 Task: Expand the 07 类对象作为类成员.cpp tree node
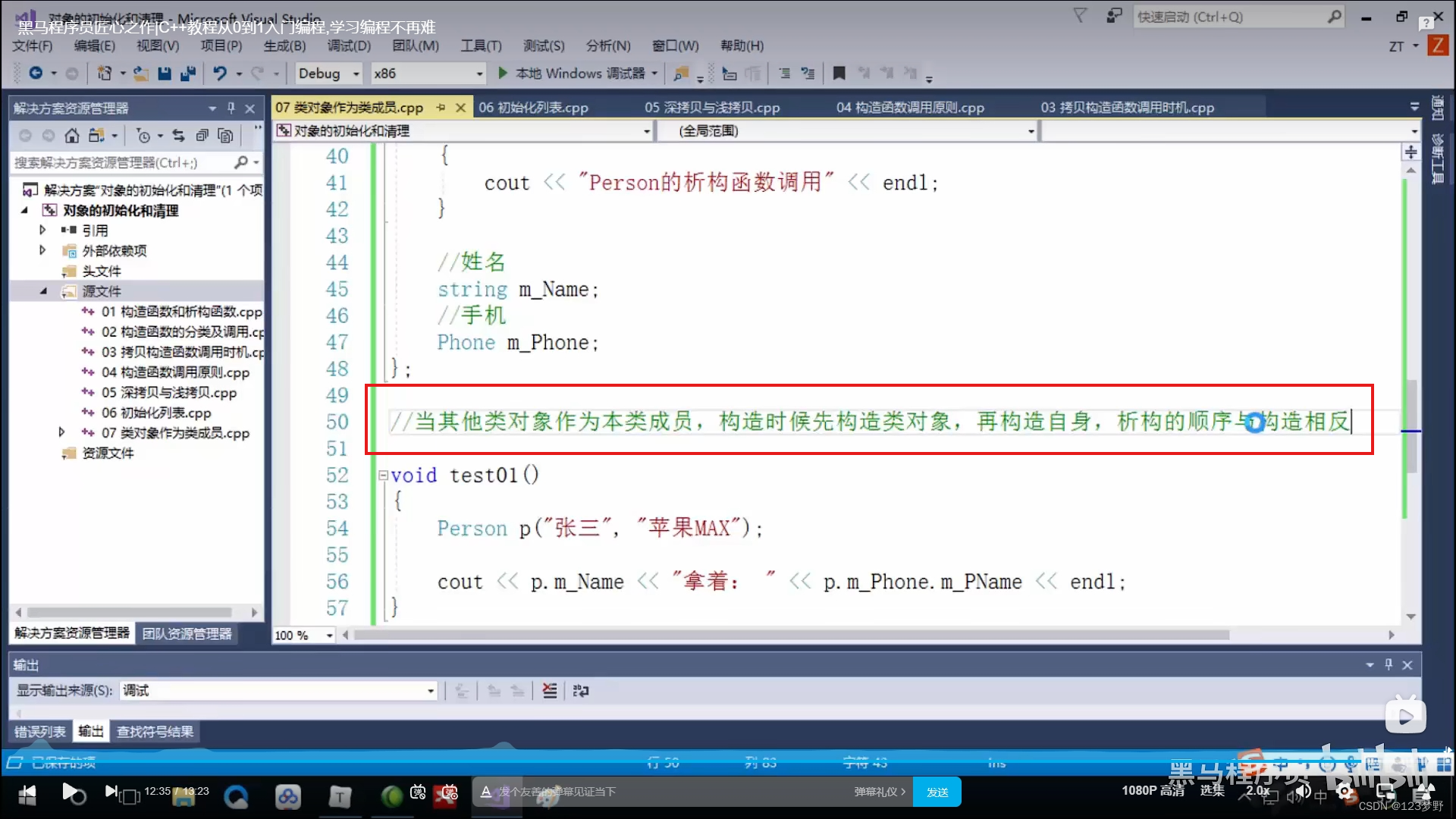point(62,432)
